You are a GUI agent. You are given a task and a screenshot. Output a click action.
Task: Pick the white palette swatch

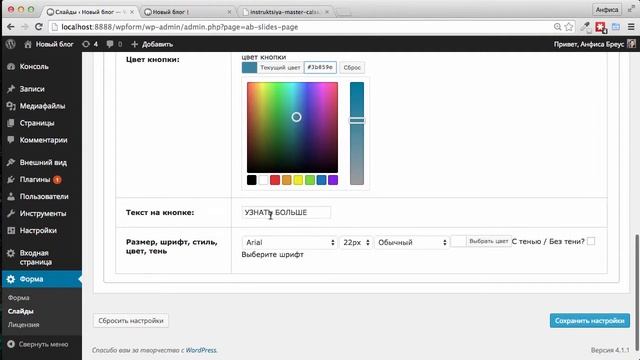click(263, 180)
